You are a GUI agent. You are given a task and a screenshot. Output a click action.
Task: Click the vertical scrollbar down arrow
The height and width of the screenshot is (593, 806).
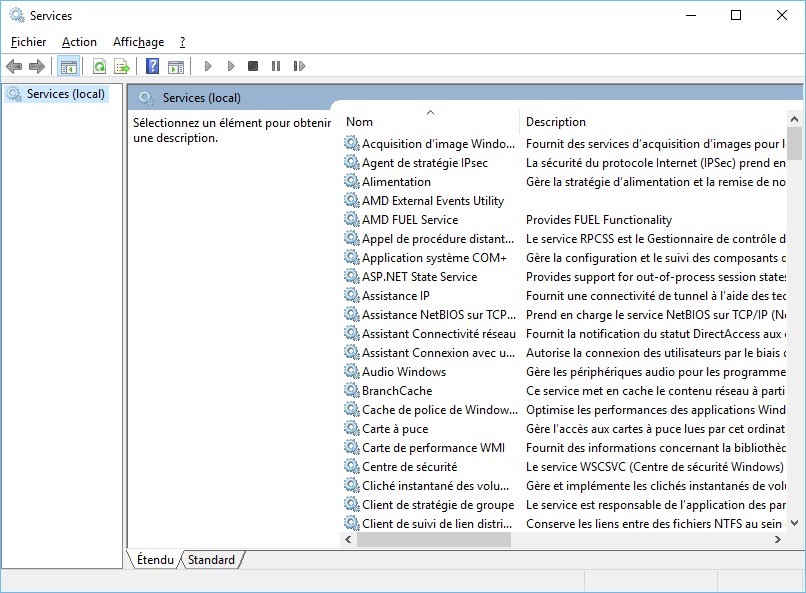coord(795,522)
